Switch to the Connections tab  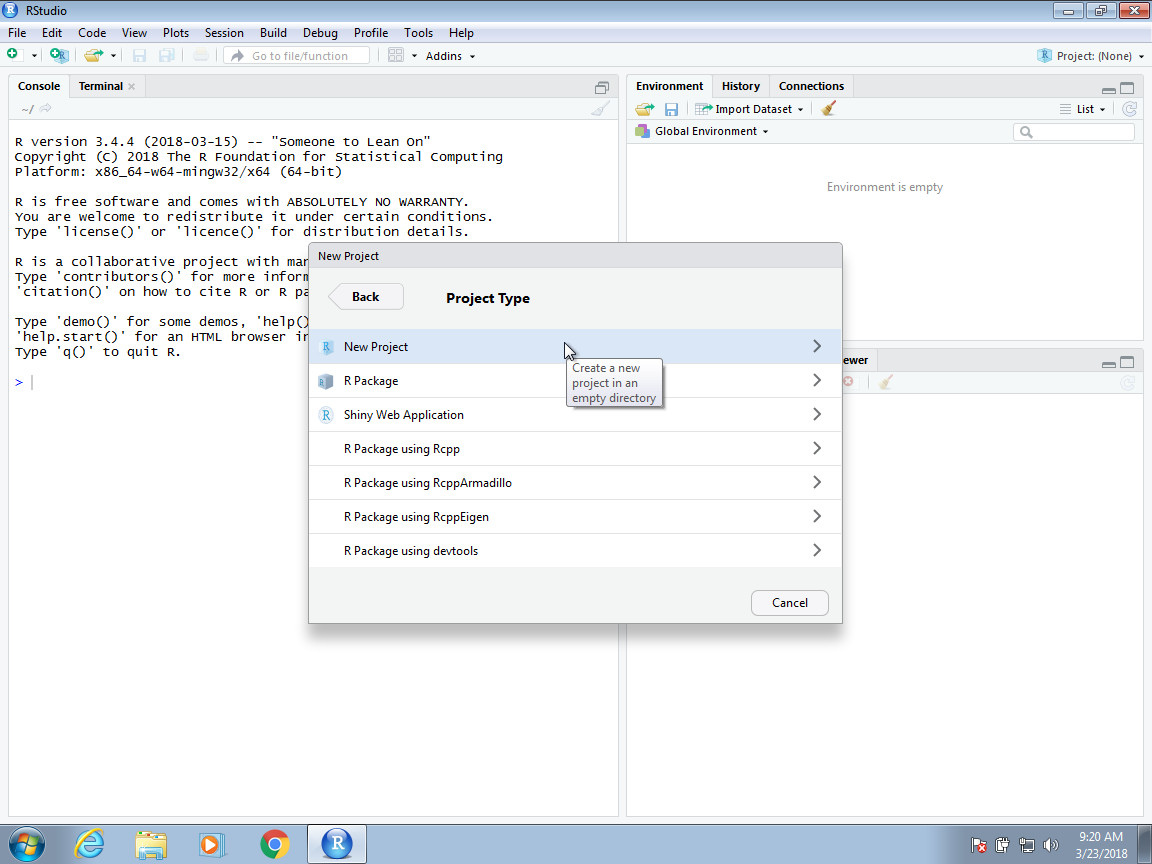(x=811, y=86)
